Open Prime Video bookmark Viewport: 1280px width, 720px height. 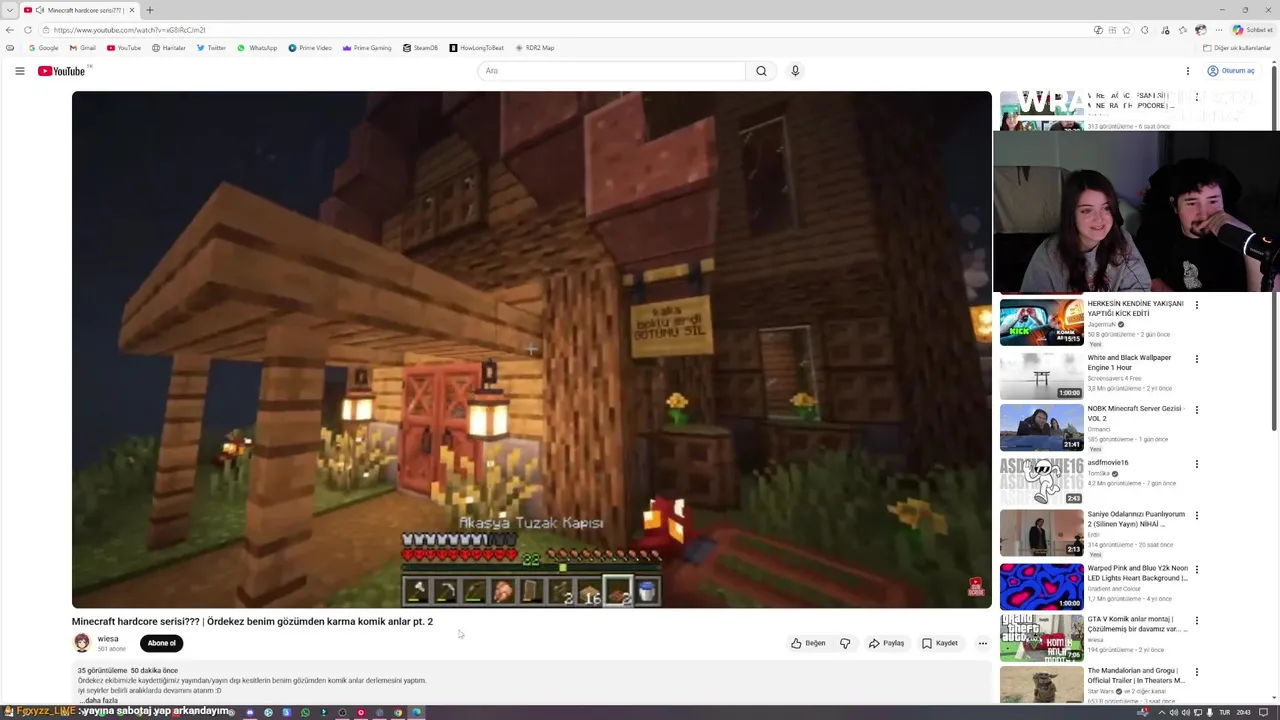[x=310, y=48]
